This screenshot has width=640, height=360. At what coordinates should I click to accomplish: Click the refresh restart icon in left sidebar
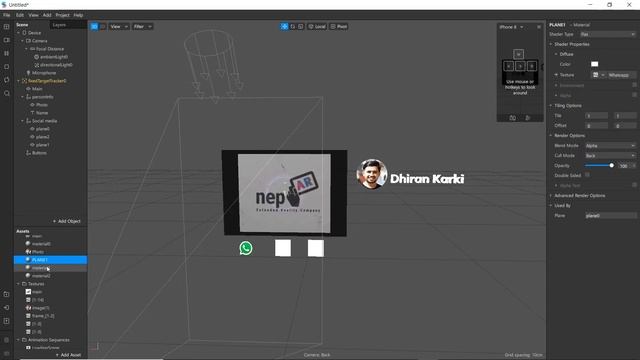click(x=6, y=80)
